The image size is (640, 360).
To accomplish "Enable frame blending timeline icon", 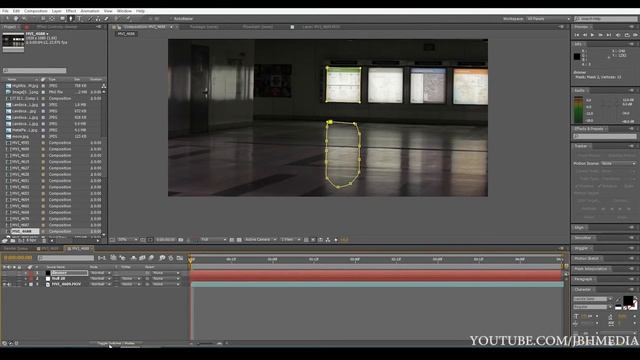I will [x=142, y=258].
